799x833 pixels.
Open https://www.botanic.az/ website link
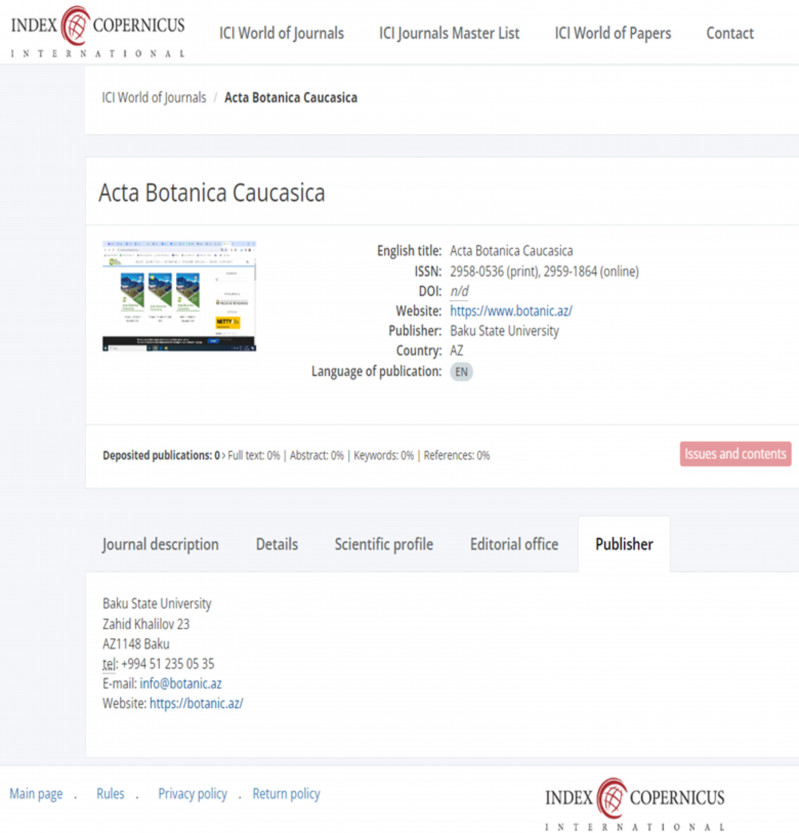pos(511,311)
